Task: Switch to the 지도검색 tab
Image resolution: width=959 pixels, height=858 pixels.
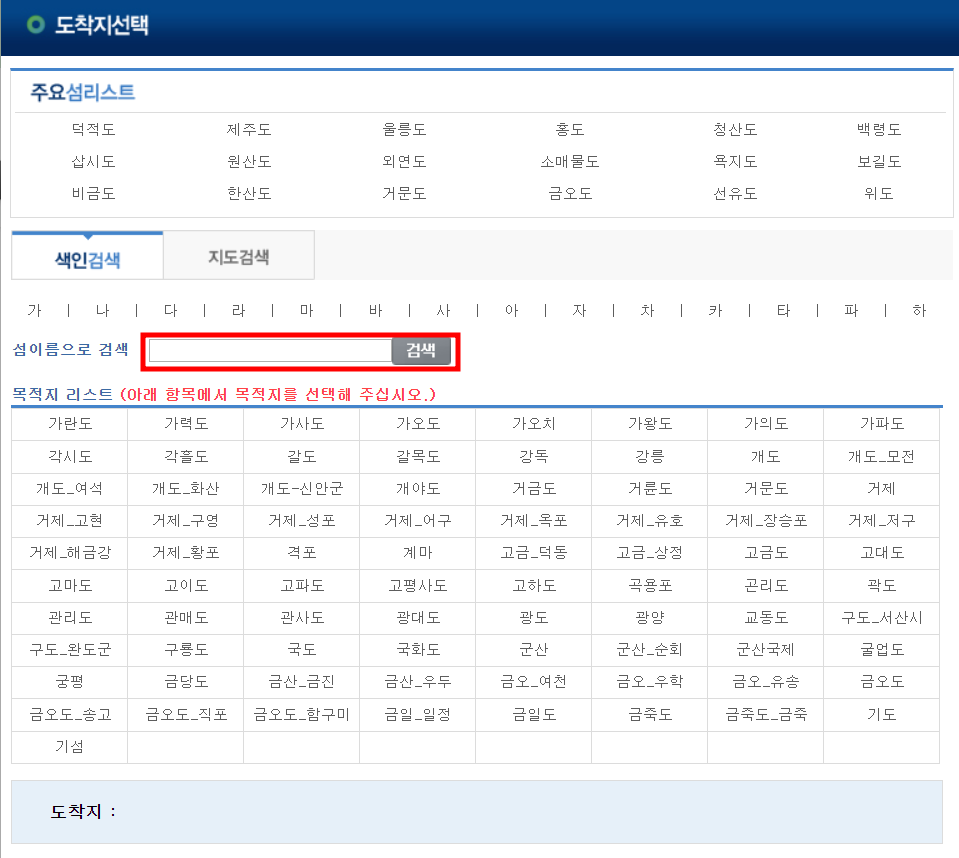Action: tap(238, 255)
